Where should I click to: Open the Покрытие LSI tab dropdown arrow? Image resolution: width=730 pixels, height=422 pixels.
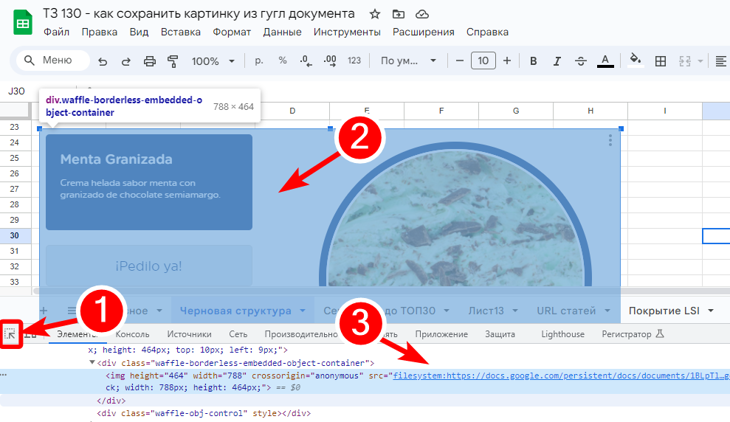(711, 311)
